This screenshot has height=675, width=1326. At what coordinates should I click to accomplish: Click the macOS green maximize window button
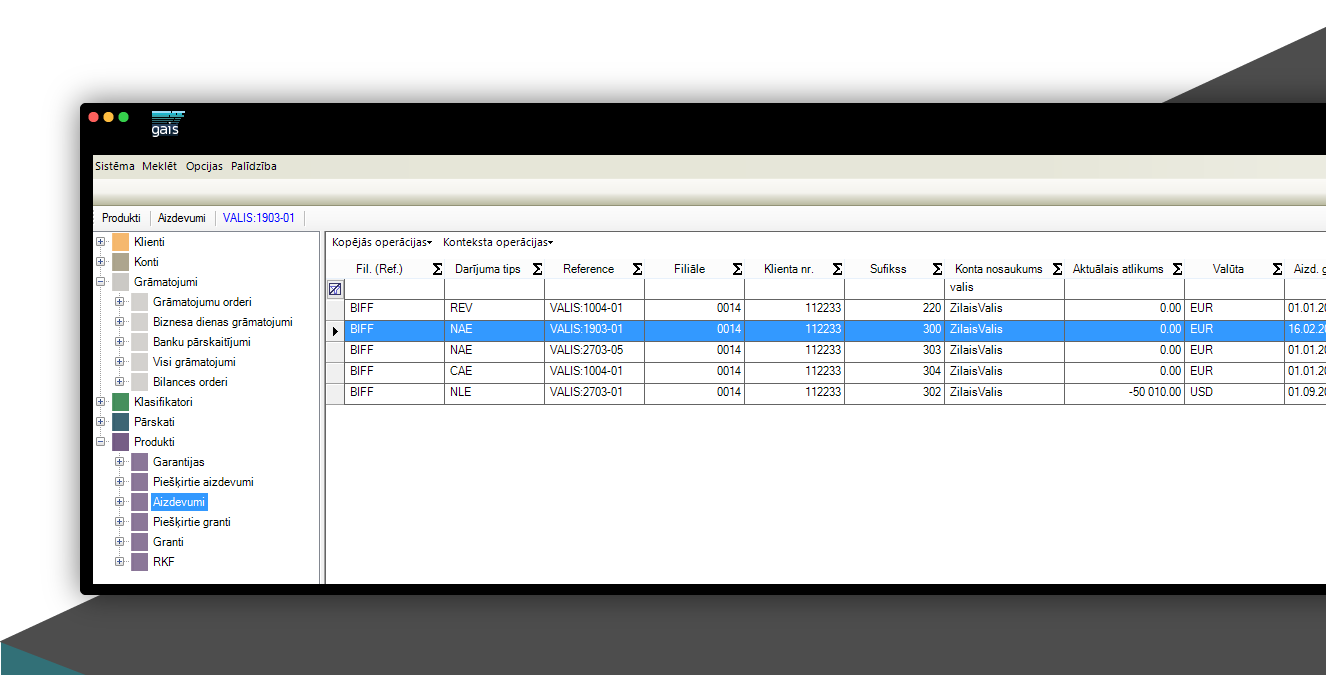[x=124, y=117]
